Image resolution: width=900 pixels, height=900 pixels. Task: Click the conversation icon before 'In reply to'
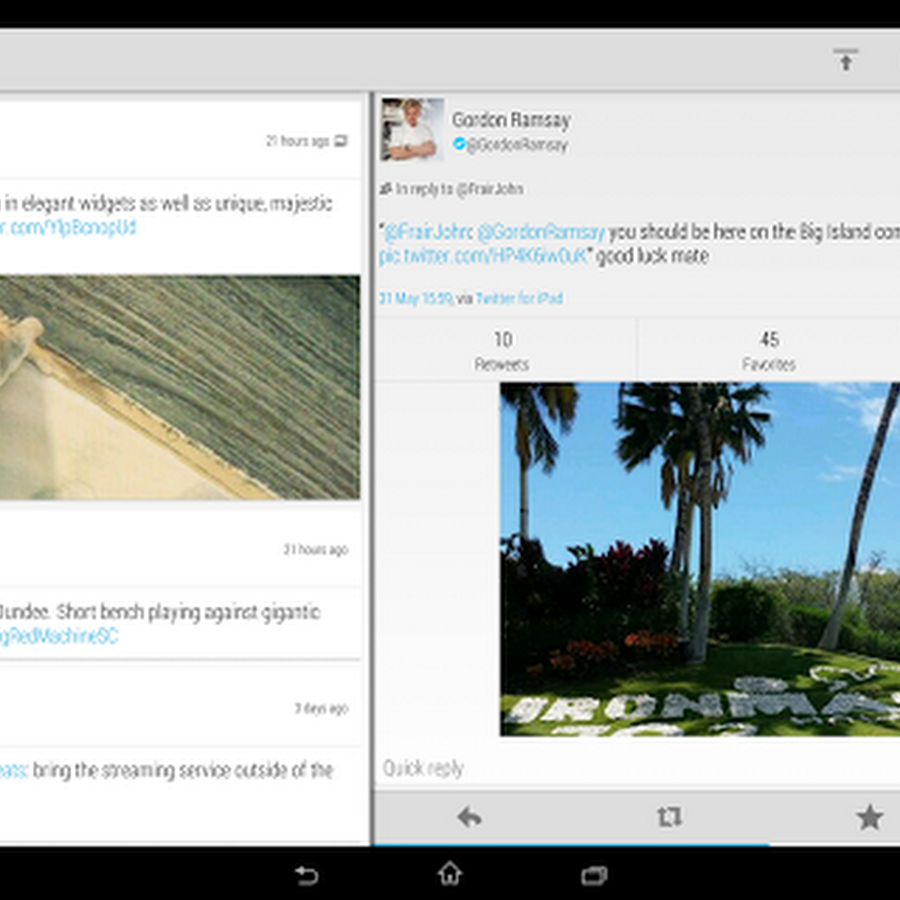(x=386, y=188)
